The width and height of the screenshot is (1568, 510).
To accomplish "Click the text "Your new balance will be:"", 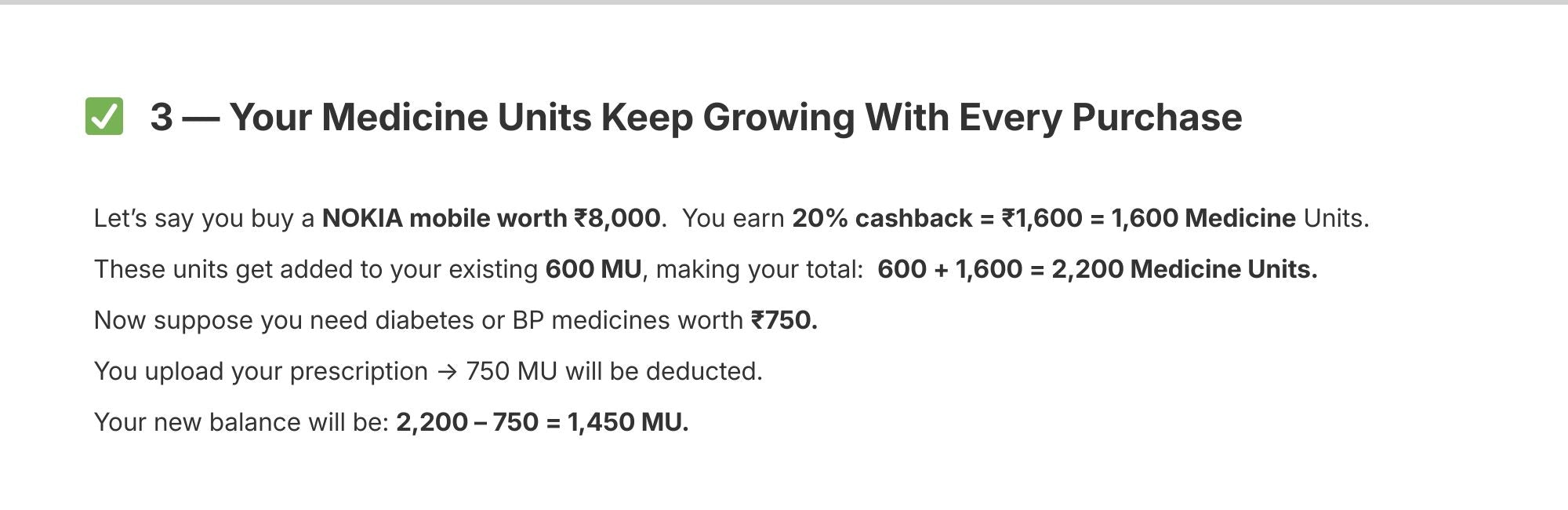I will (x=241, y=422).
